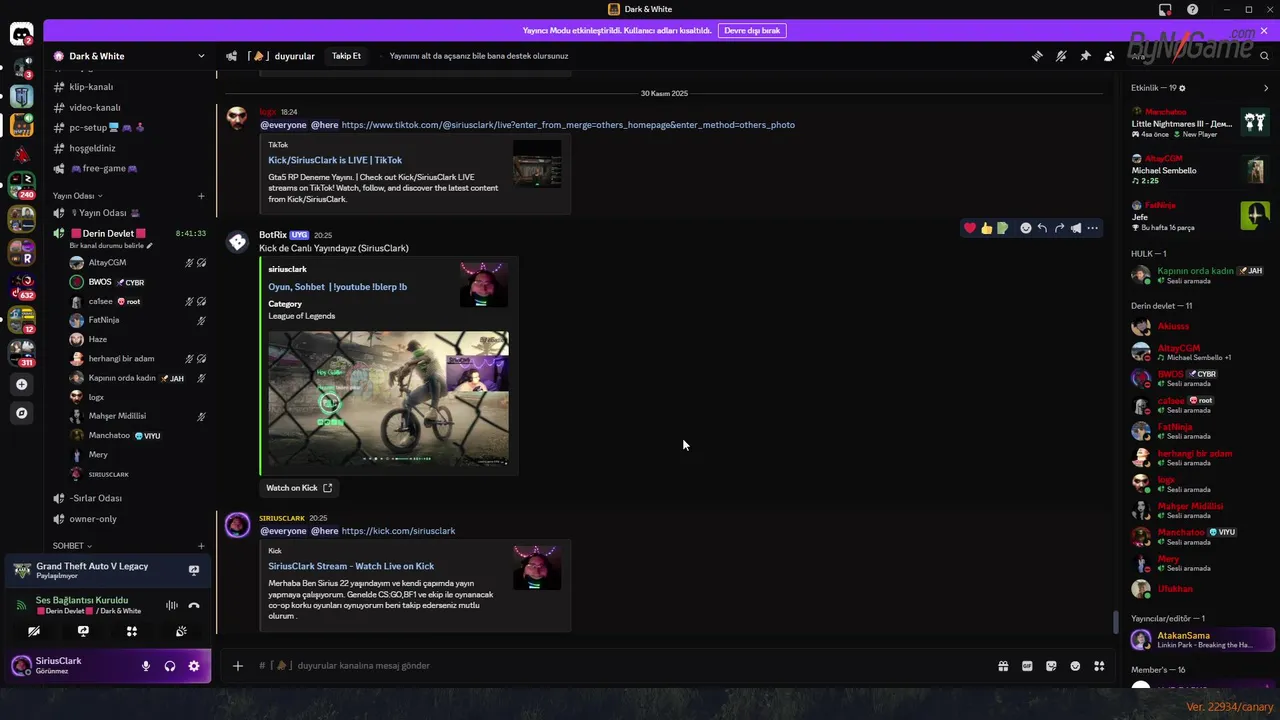Click Devre dışı bırak button
1280x720 pixels.
point(752,31)
